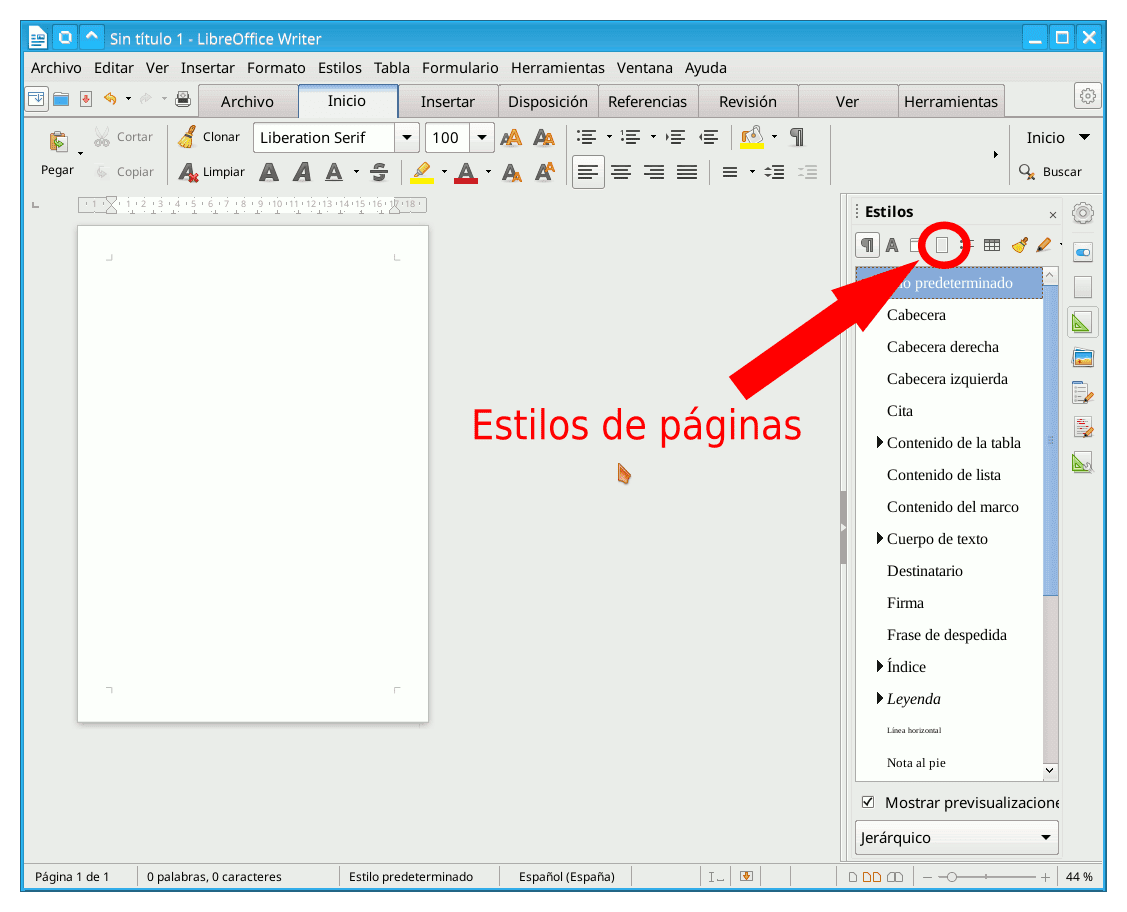The image size is (1127, 912).
Task: Open Table Styles in the Estilos panel
Action: (x=991, y=245)
